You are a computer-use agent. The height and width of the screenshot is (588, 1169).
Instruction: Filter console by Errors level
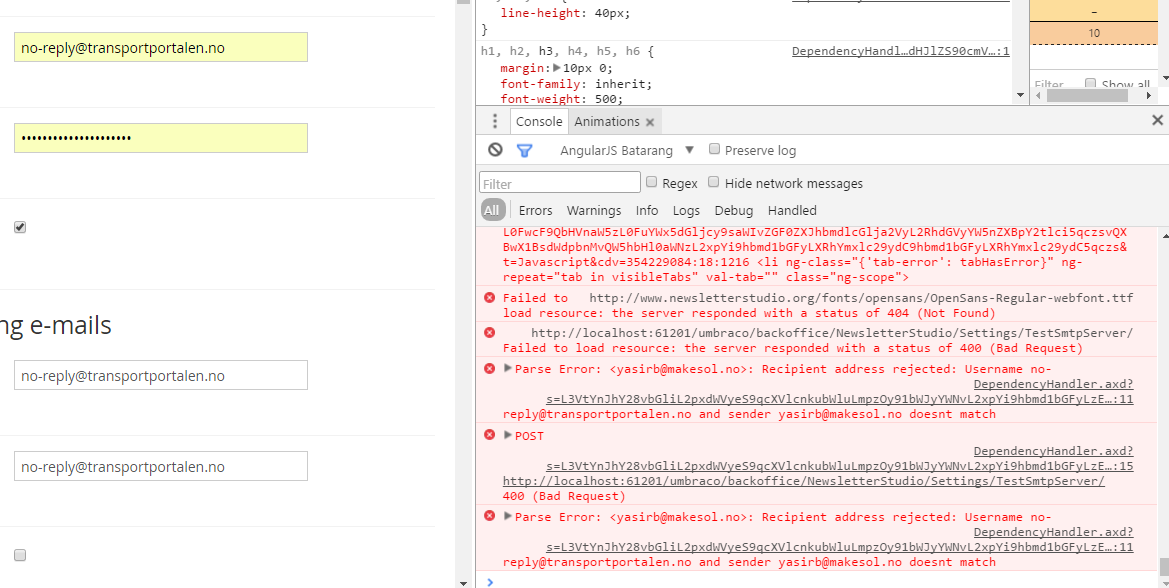coord(535,210)
